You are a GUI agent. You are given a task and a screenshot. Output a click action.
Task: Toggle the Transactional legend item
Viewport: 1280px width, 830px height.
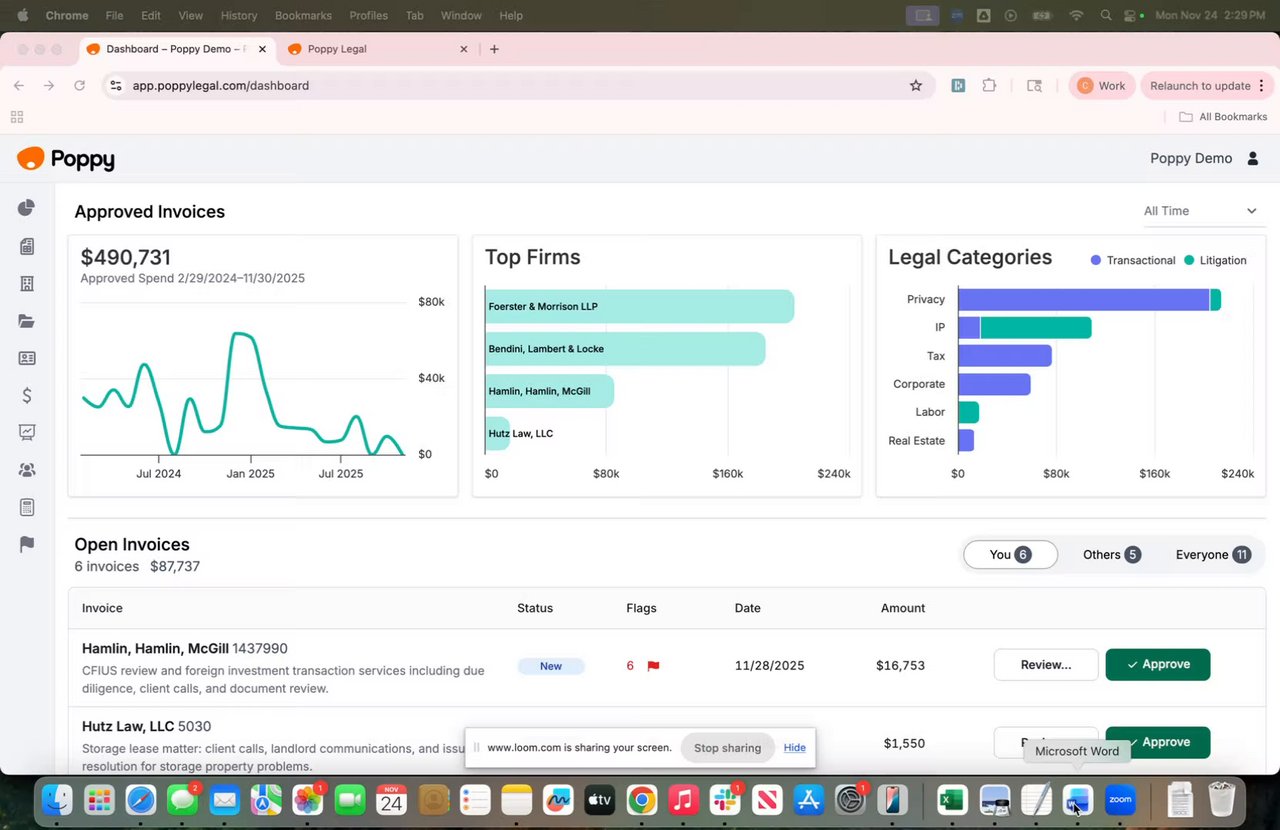click(1133, 260)
